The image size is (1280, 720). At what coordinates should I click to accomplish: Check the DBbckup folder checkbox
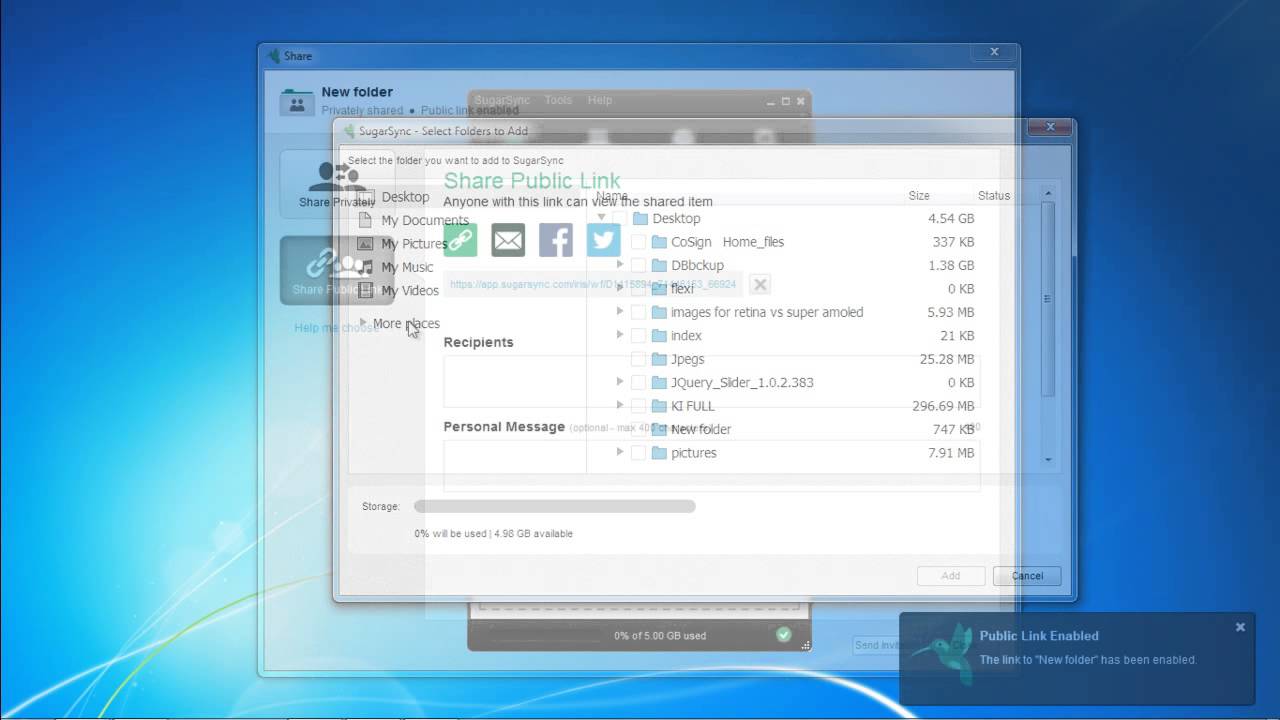(638, 265)
